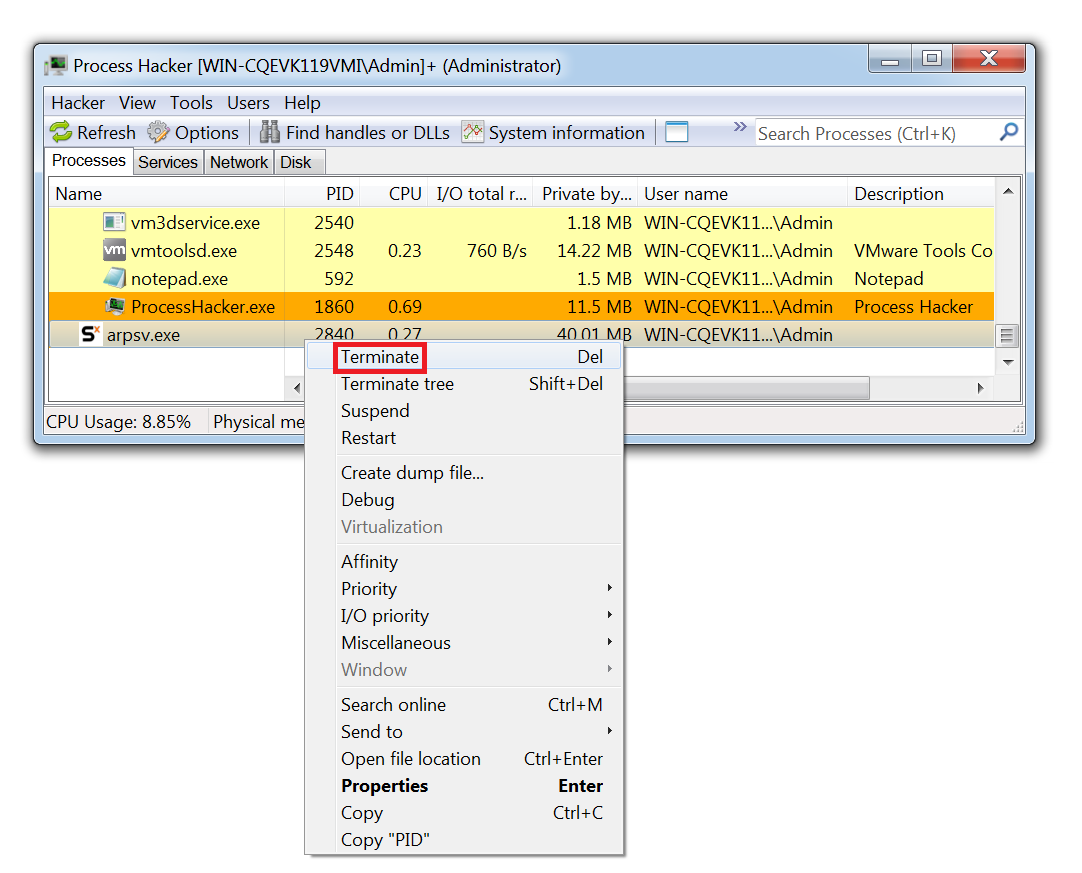1082x873 pixels.
Task: Choose Affinity in the context menu
Action: tap(464, 562)
